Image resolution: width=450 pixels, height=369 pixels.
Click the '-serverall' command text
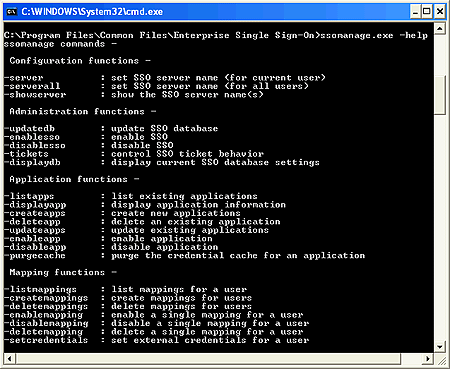32,86
